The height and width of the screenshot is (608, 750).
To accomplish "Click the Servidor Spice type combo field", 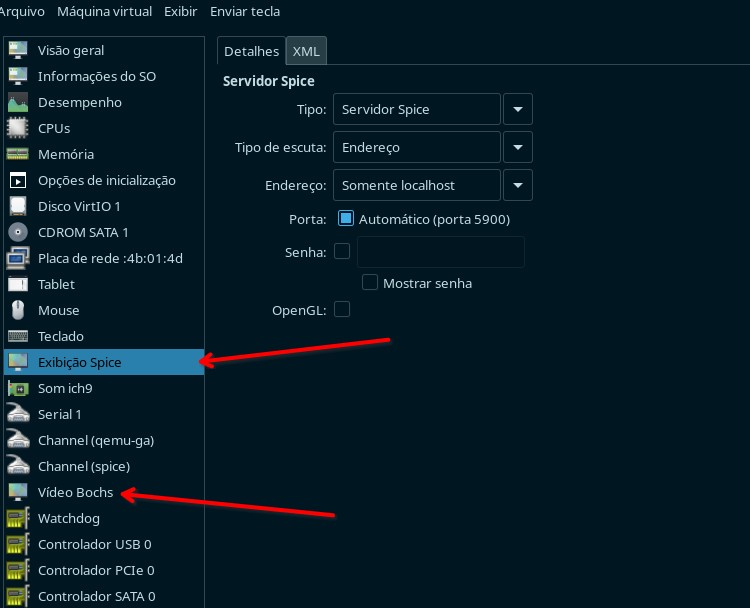I will click(417, 109).
